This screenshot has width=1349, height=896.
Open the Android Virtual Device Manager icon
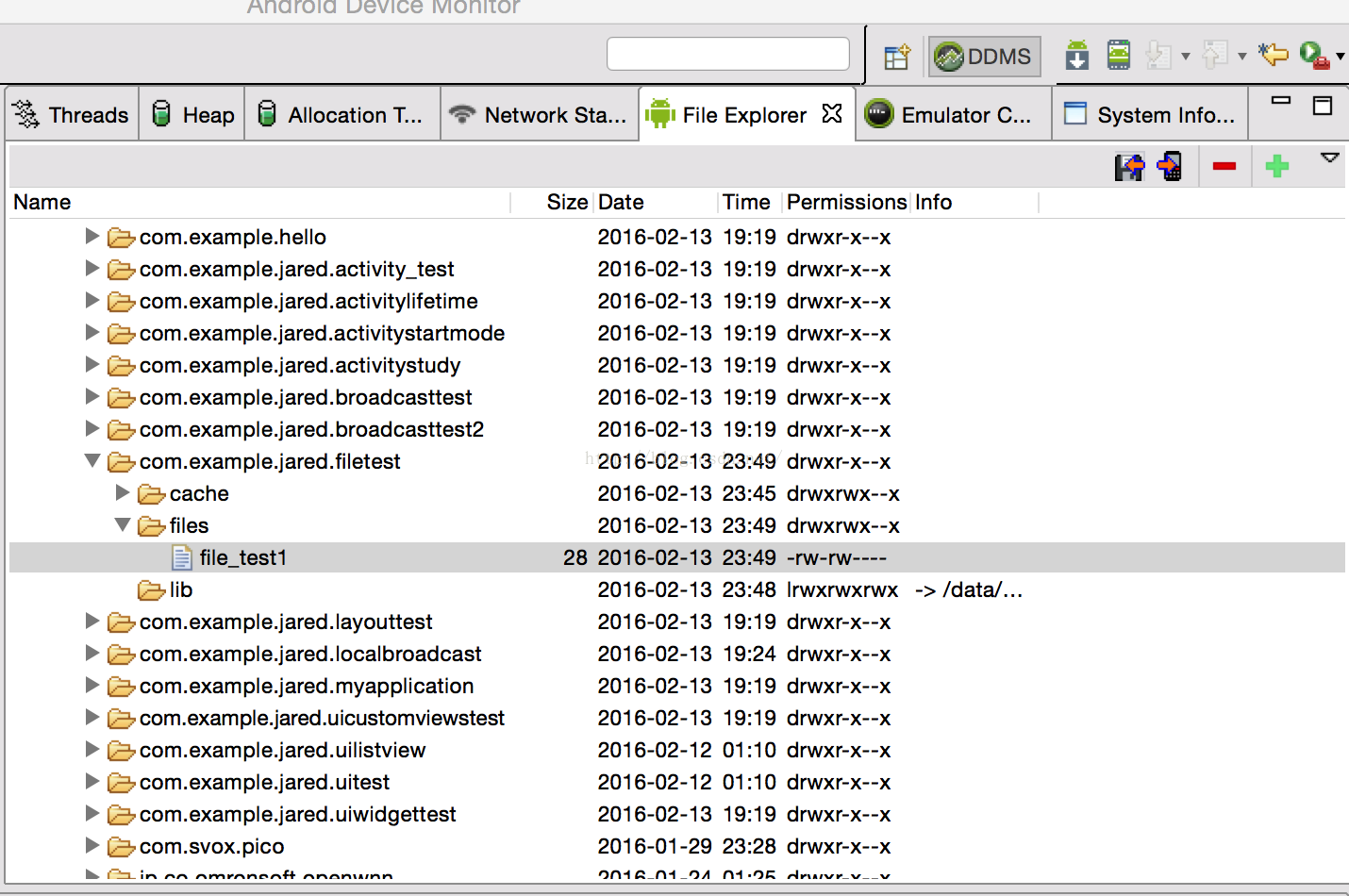tap(1119, 56)
